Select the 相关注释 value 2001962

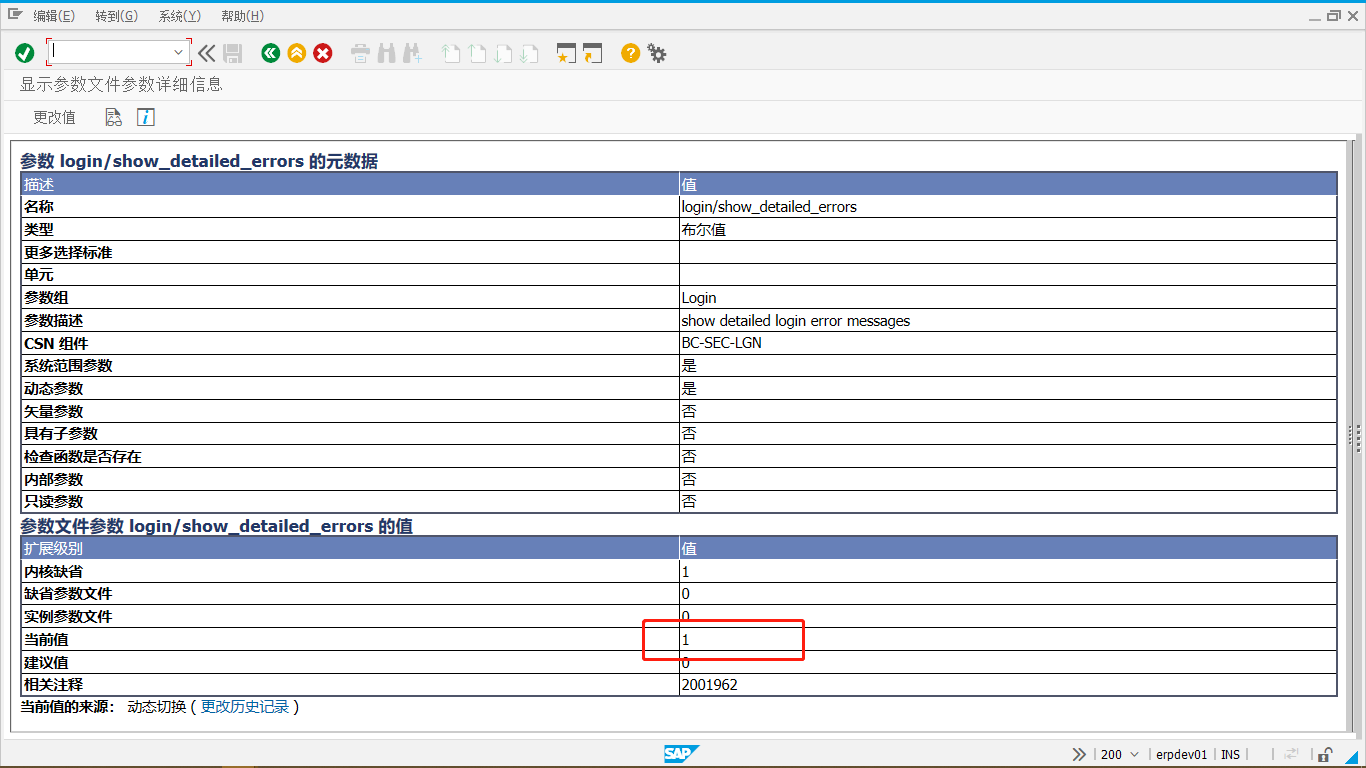pyautogui.click(x=710, y=685)
